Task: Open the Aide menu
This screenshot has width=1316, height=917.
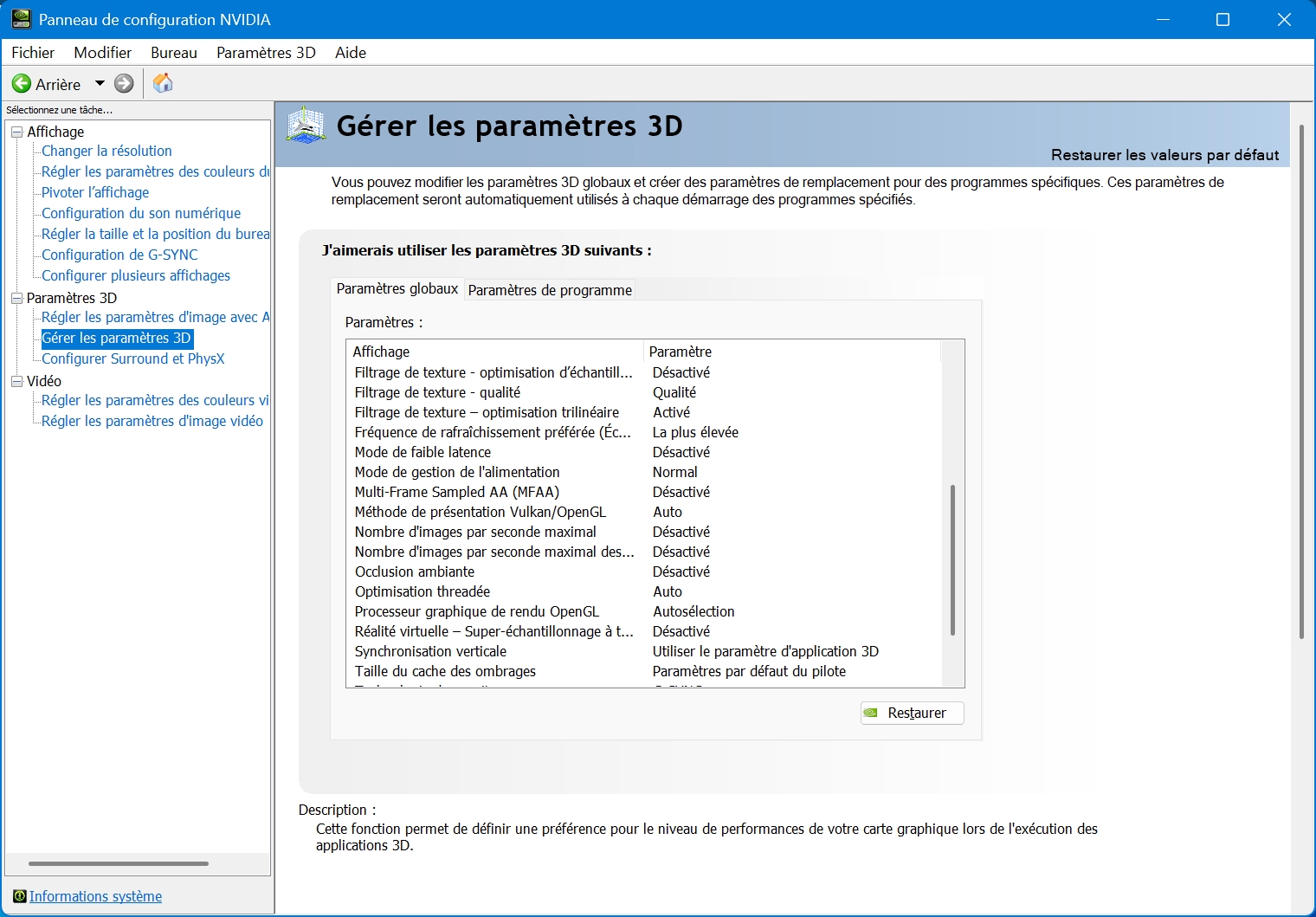Action: (351, 53)
